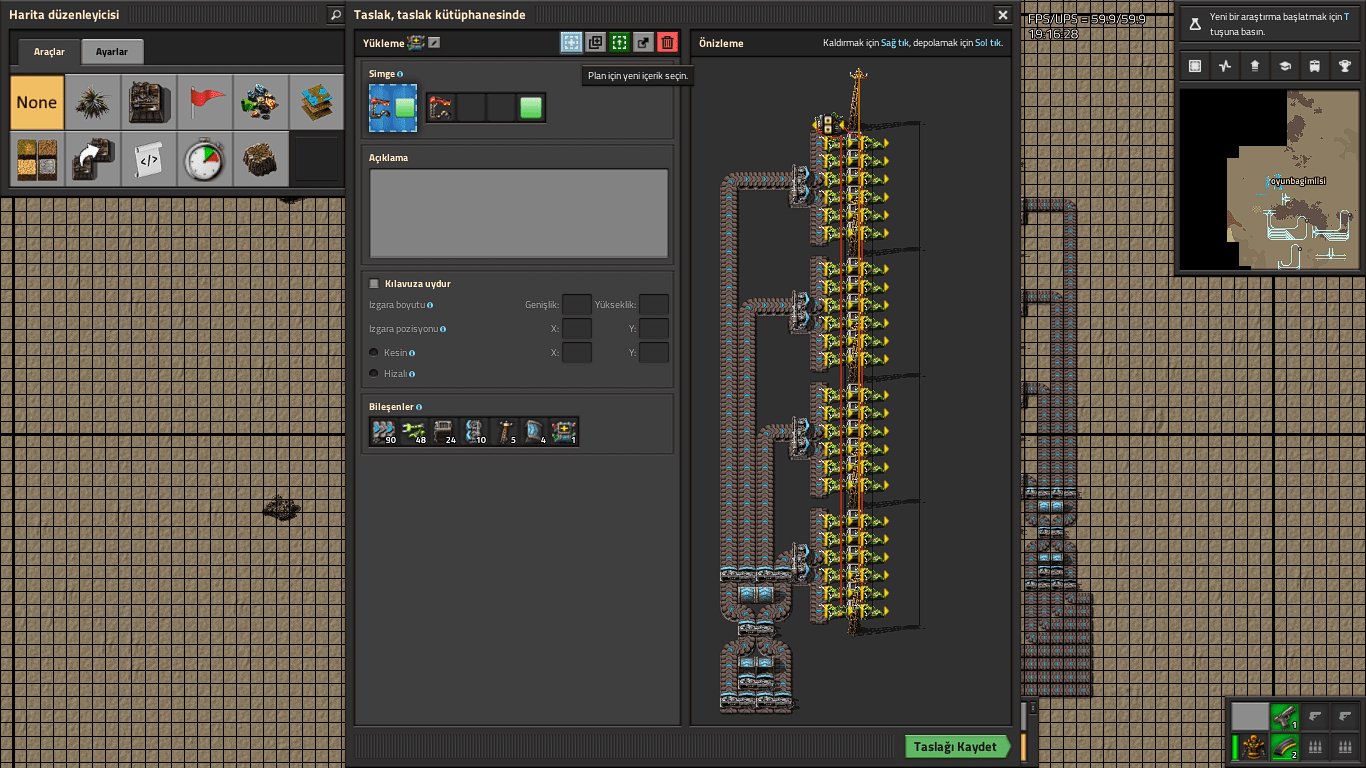This screenshot has width=1366, height=768.
Task: Open the achievements trophy icon
Action: coord(1345,66)
